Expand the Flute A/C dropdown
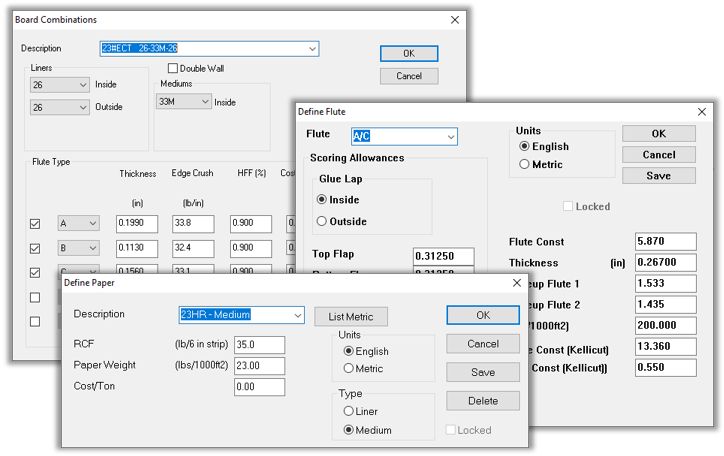This screenshot has height=456, width=724. click(450, 136)
